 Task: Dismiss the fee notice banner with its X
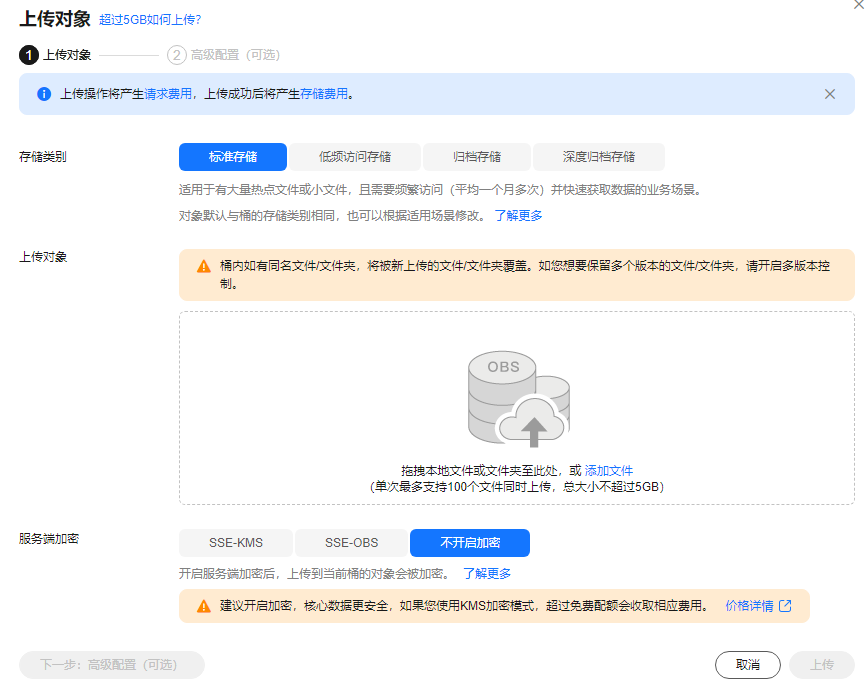829,93
